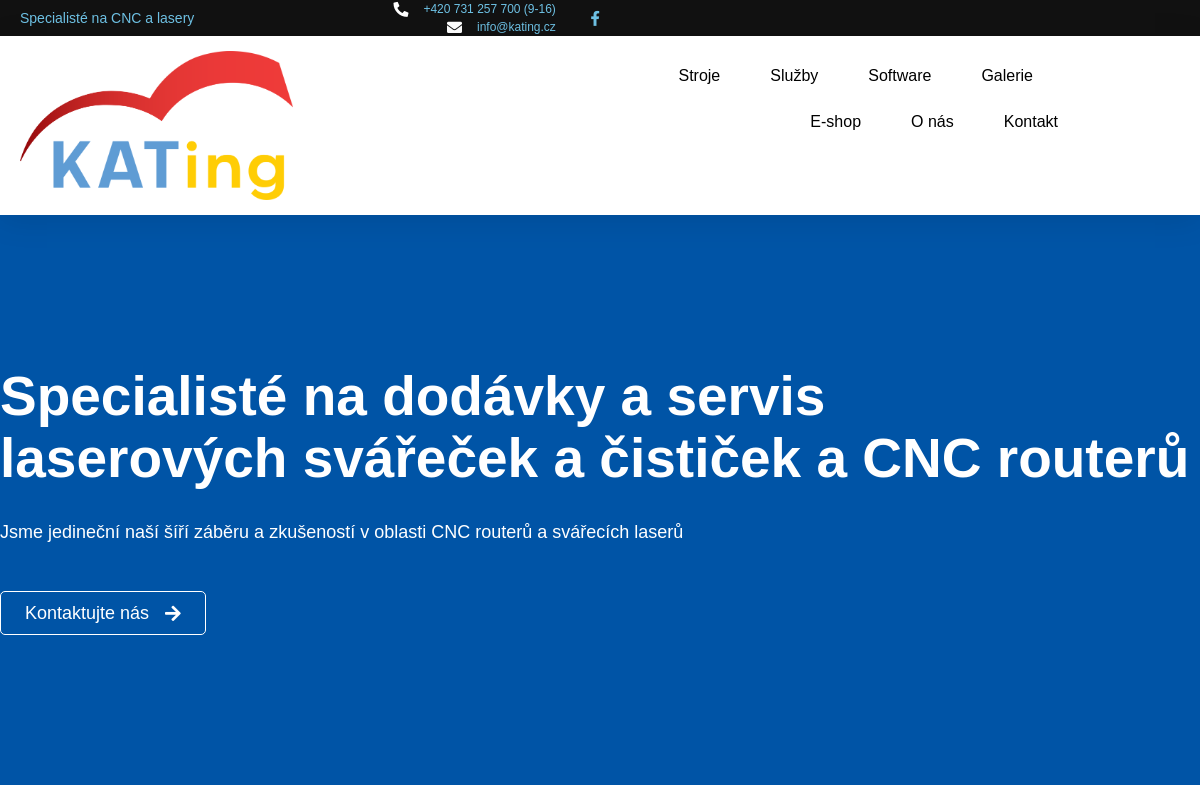The image size is (1200, 800).
Task: Click the Kontaktujte nás button
Action: click(103, 613)
